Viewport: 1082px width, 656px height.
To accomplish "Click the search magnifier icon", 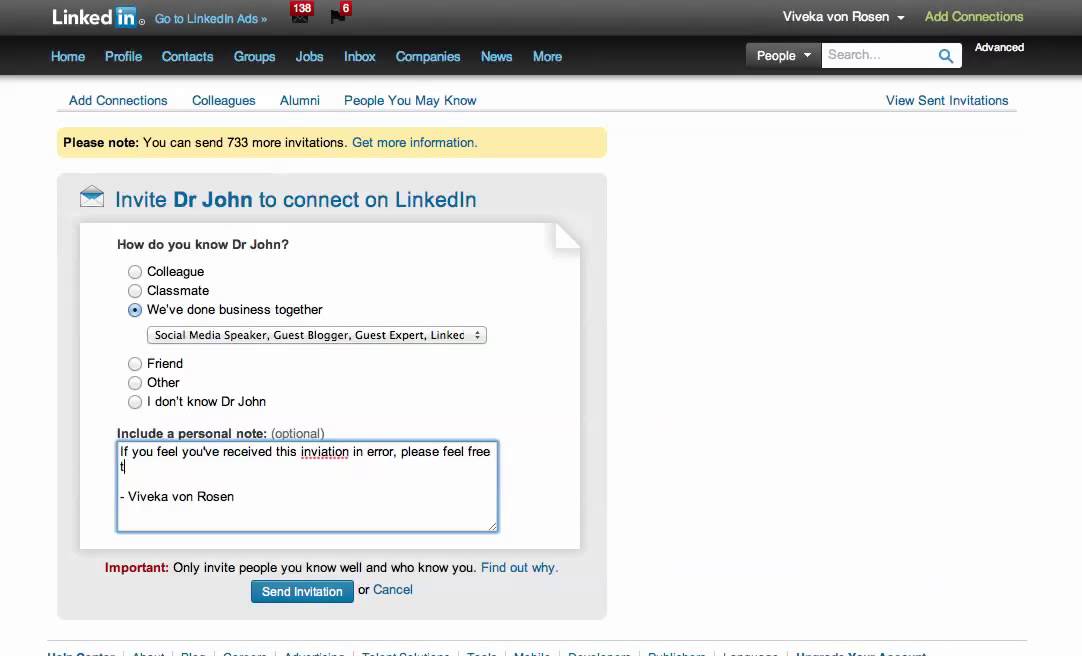I will [x=946, y=56].
